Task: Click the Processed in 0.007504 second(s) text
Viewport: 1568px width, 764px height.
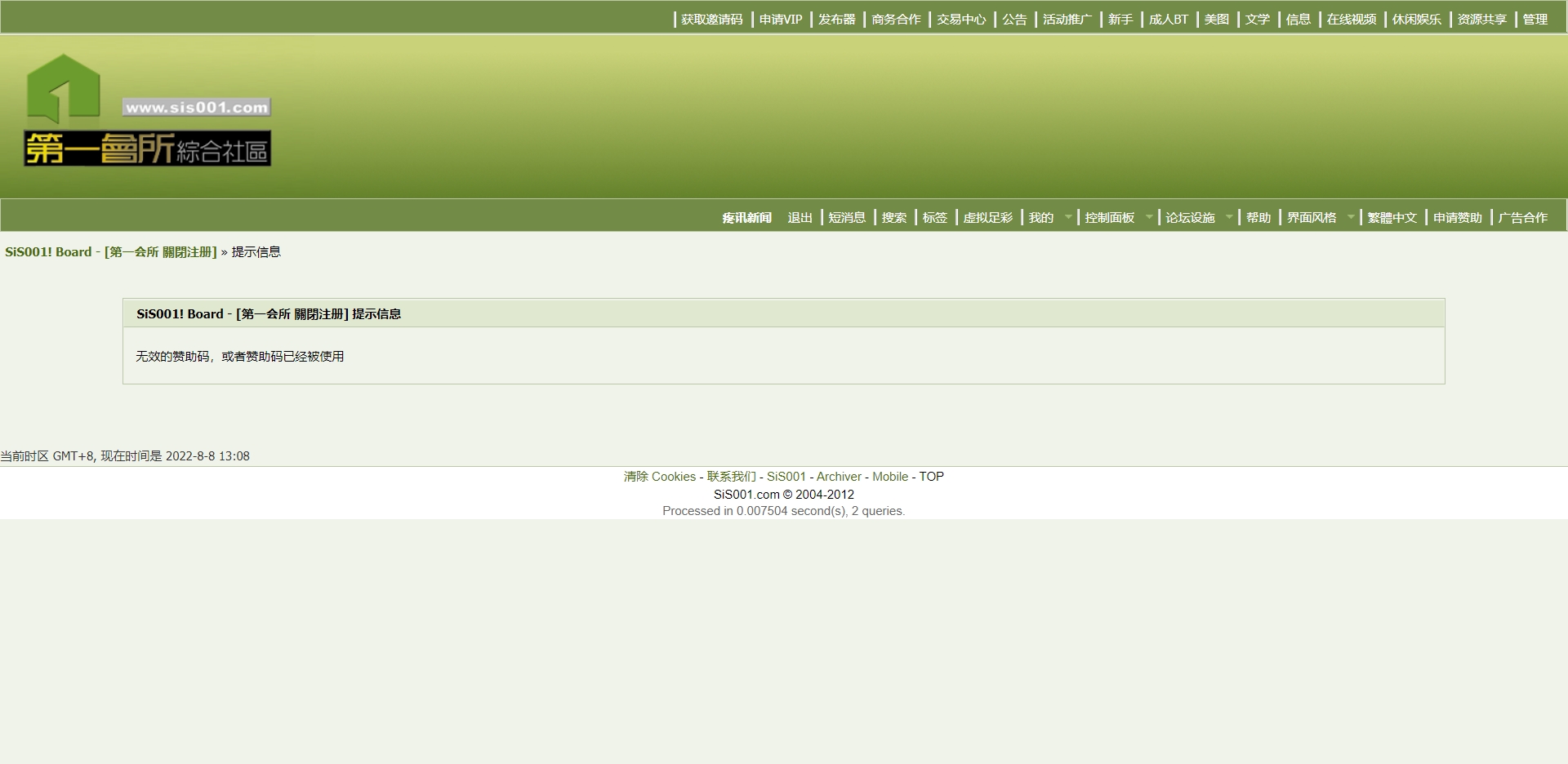Action: tap(784, 511)
